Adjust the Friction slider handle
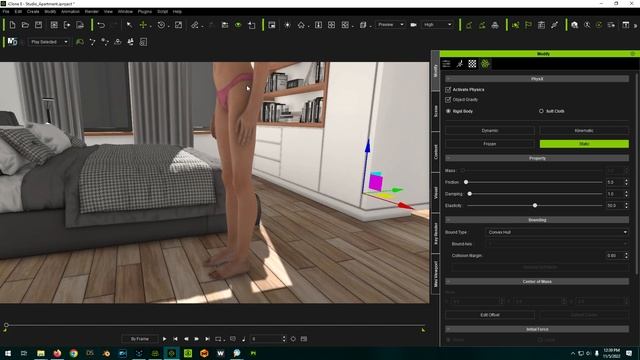This screenshot has height=360, width=640. pyautogui.click(x=466, y=182)
